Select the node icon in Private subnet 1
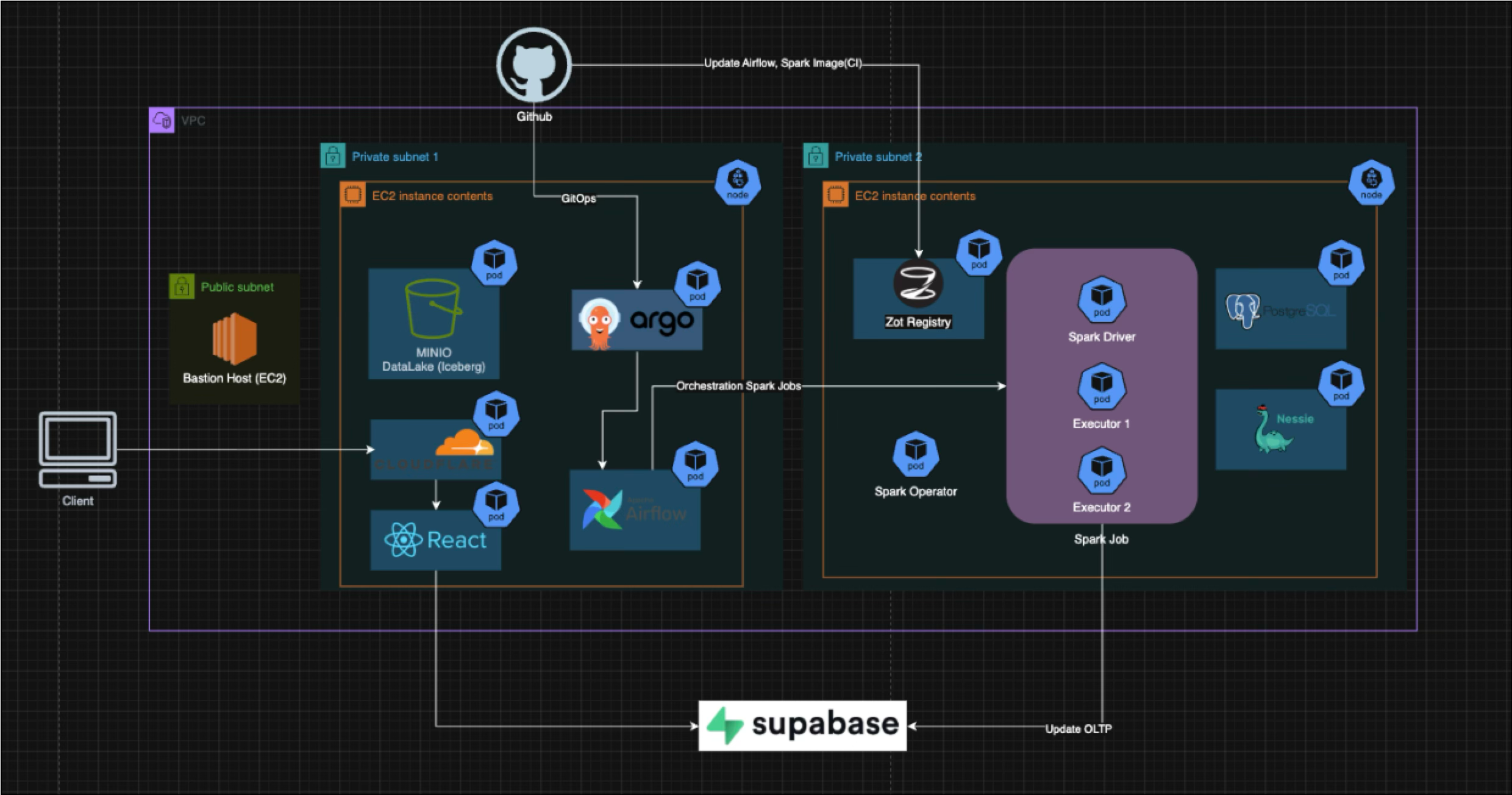This screenshot has width=1512, height=795. pyautogui.click(x=737, y=182)
